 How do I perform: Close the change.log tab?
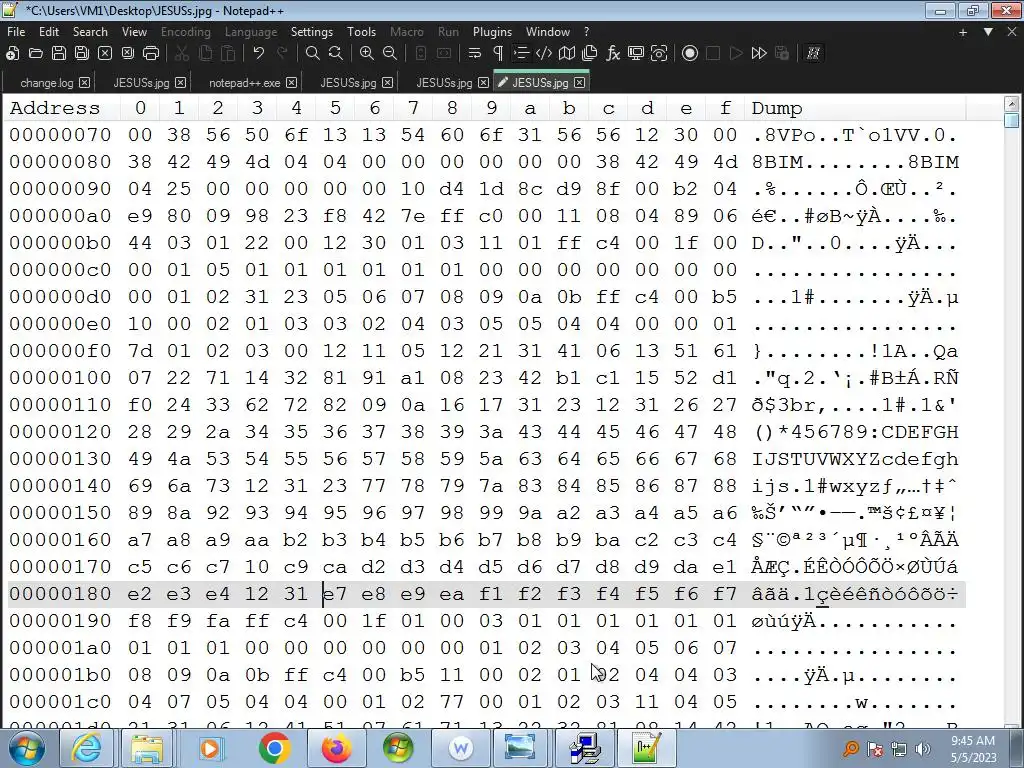[x=84, y=83]
